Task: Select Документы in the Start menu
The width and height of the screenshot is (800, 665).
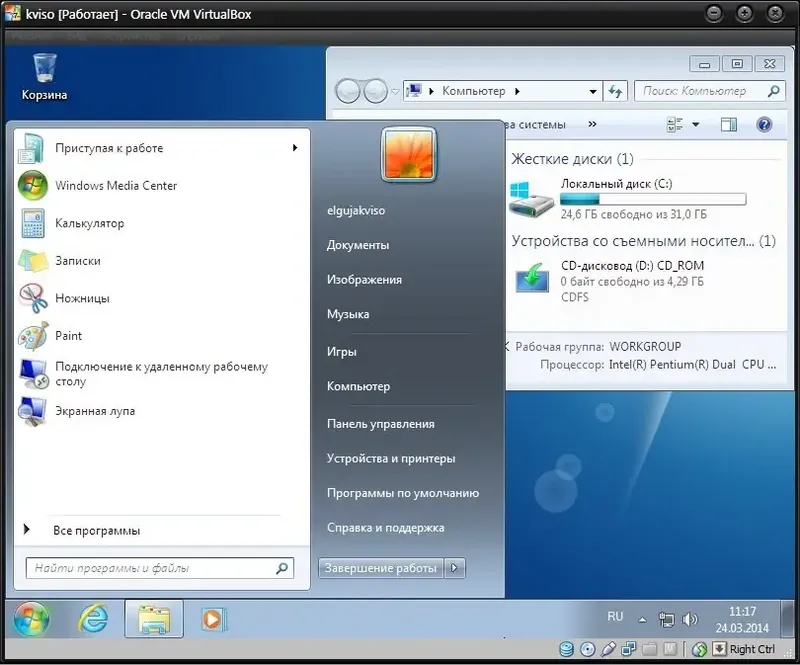Action: [358, 245]
